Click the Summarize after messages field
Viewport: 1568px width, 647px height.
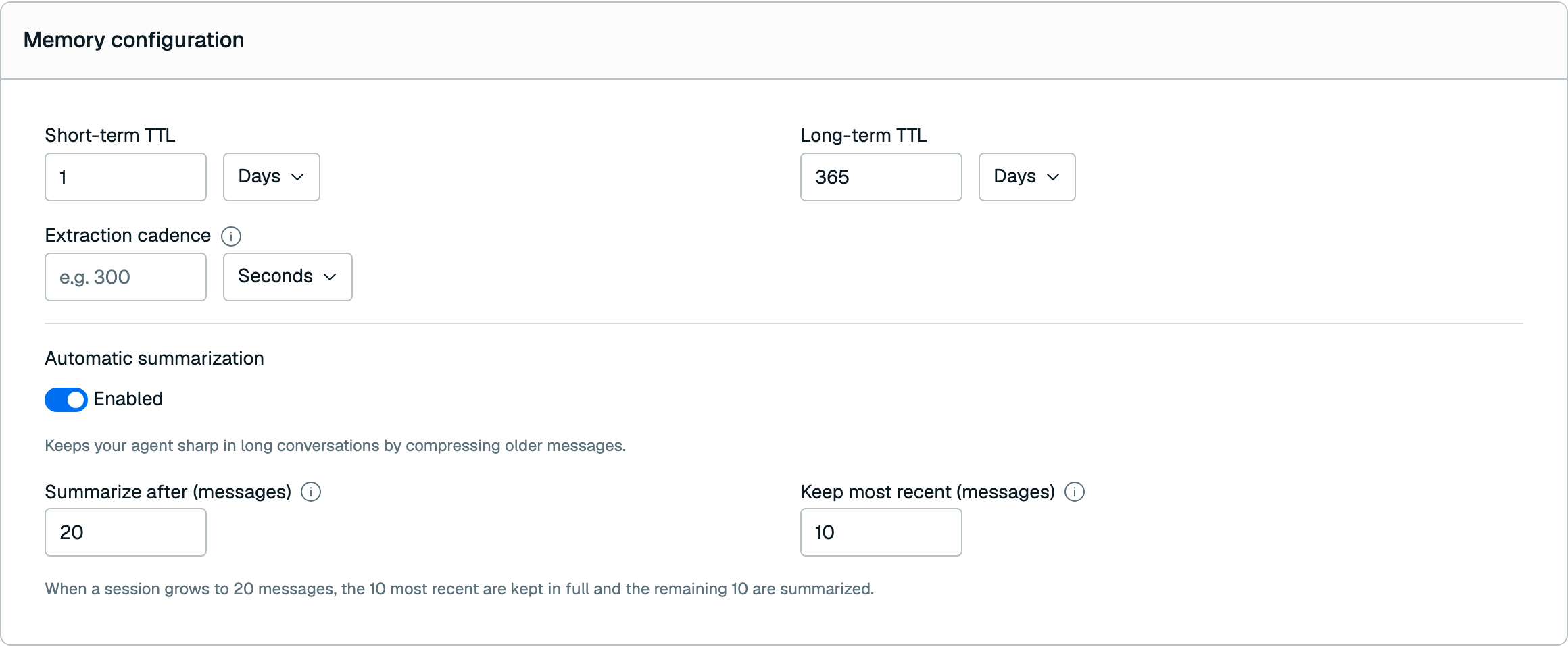point(126,532)
